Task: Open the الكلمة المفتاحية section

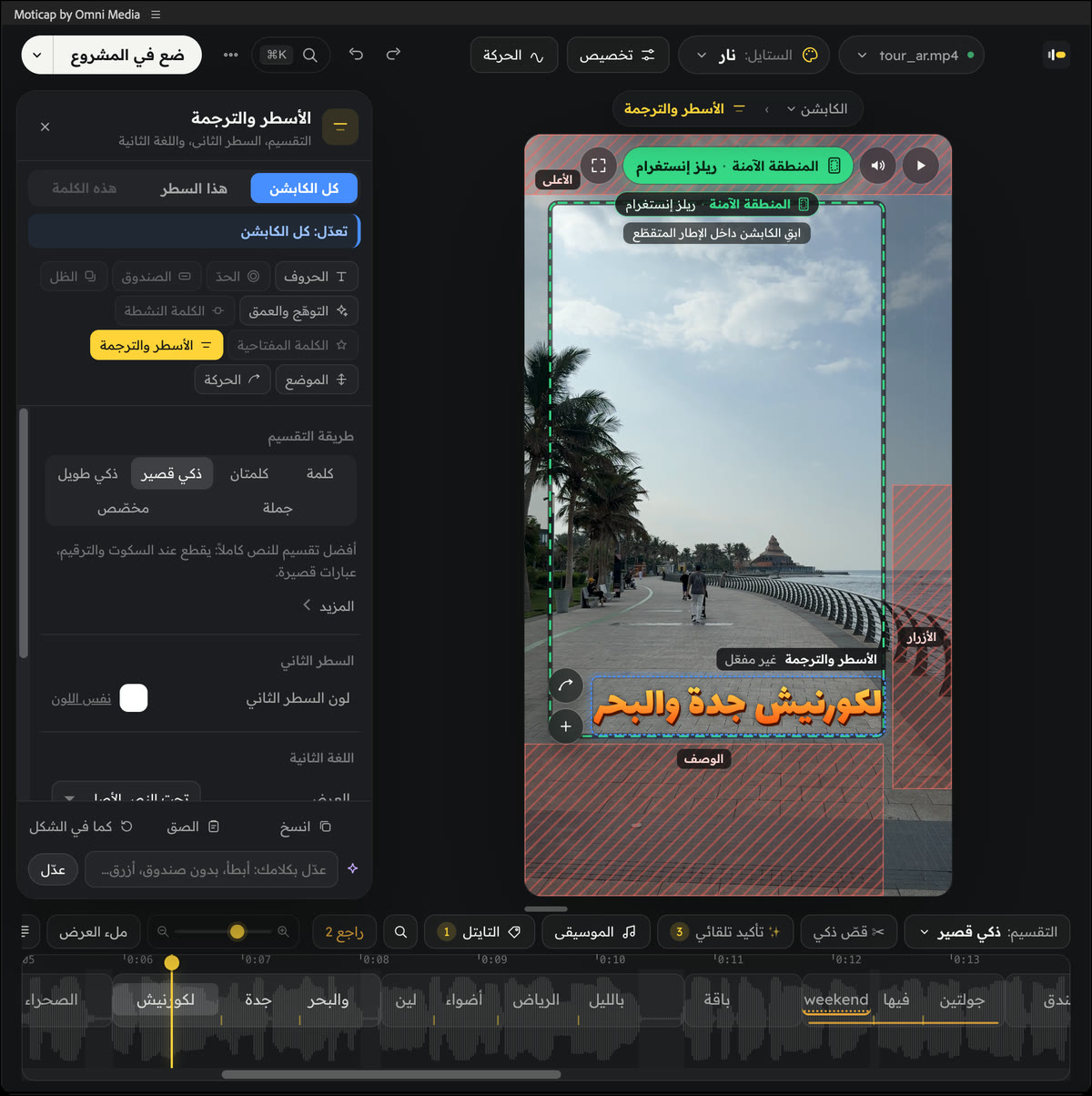Action: tap(292, 345)
